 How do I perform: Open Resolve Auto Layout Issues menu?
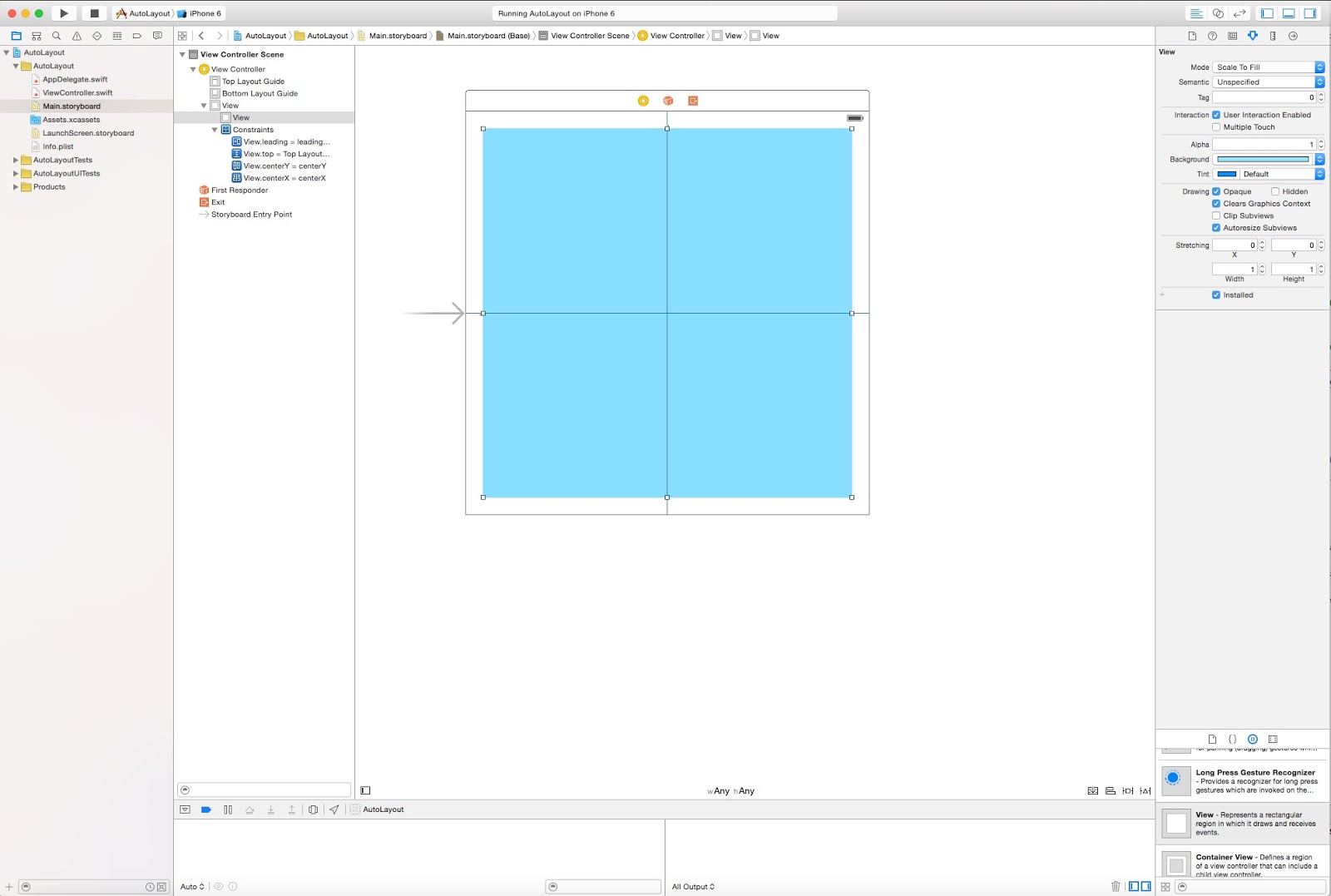pyautogui.click(x=1145, y=790)
